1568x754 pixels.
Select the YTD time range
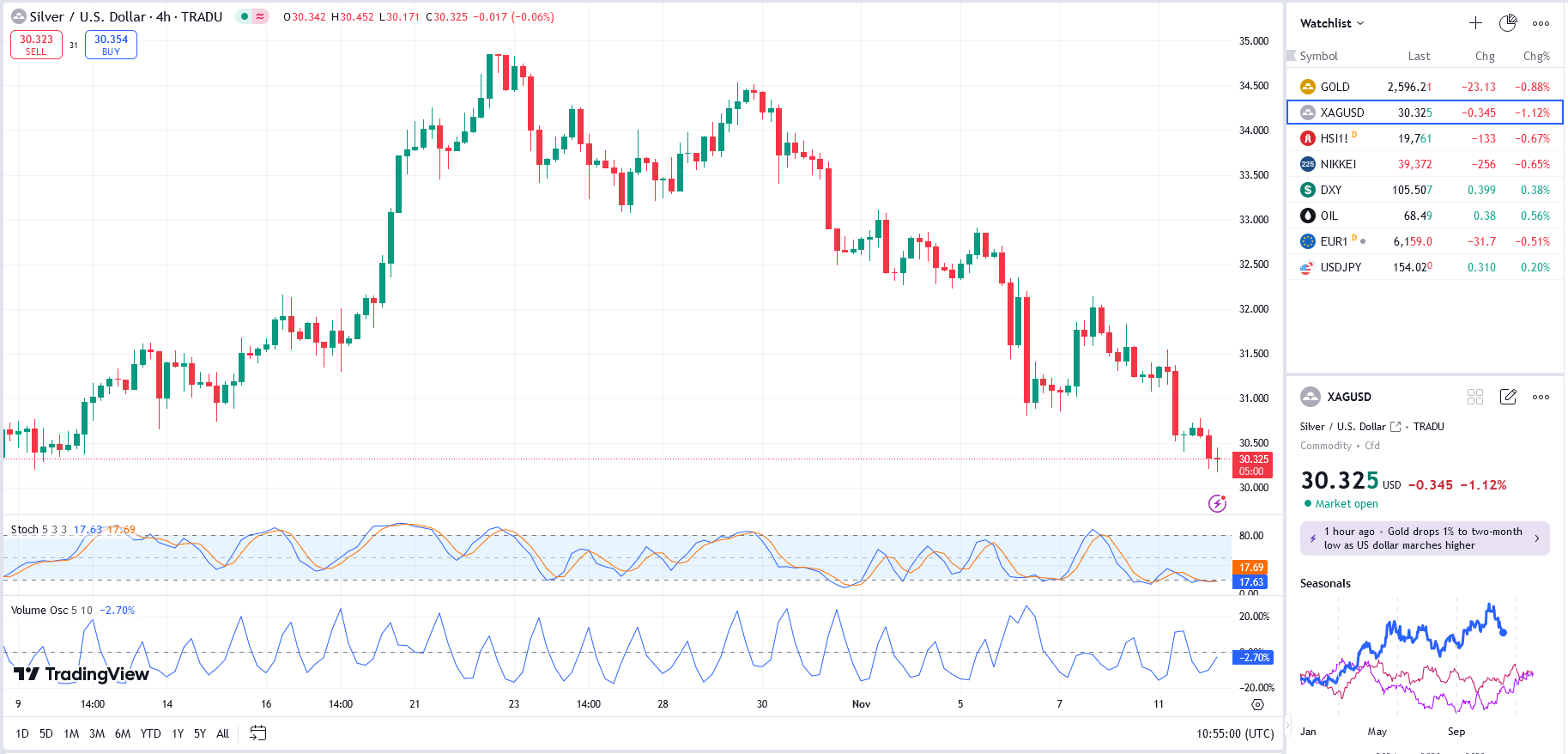pos(150,733)
